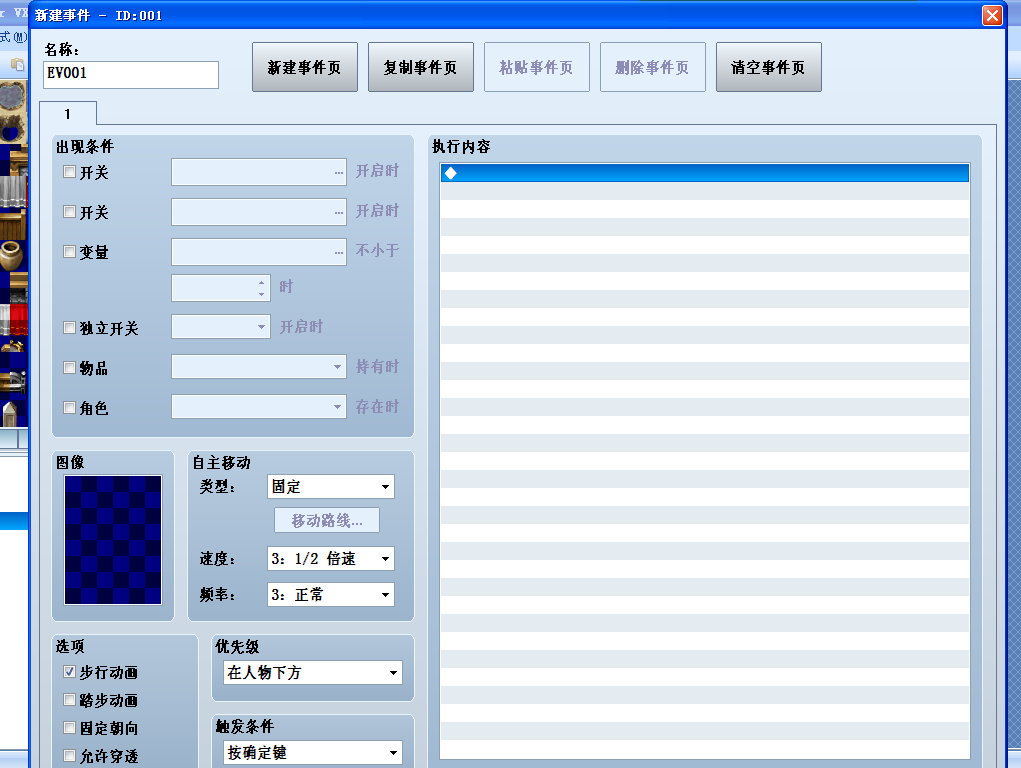Enable the second 开关 condition checkbox
Image resolution: width=1021 pixels, height=768 pixels.
pos(70,212)
